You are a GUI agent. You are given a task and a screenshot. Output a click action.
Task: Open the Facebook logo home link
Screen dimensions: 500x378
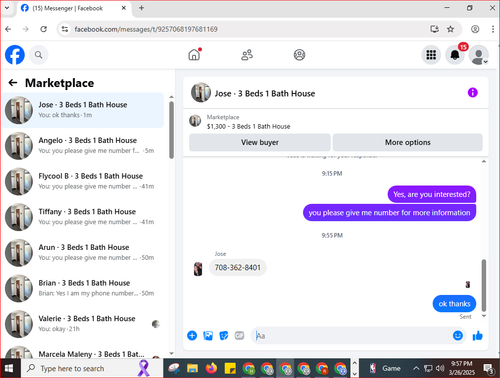(x=15, y=55)
